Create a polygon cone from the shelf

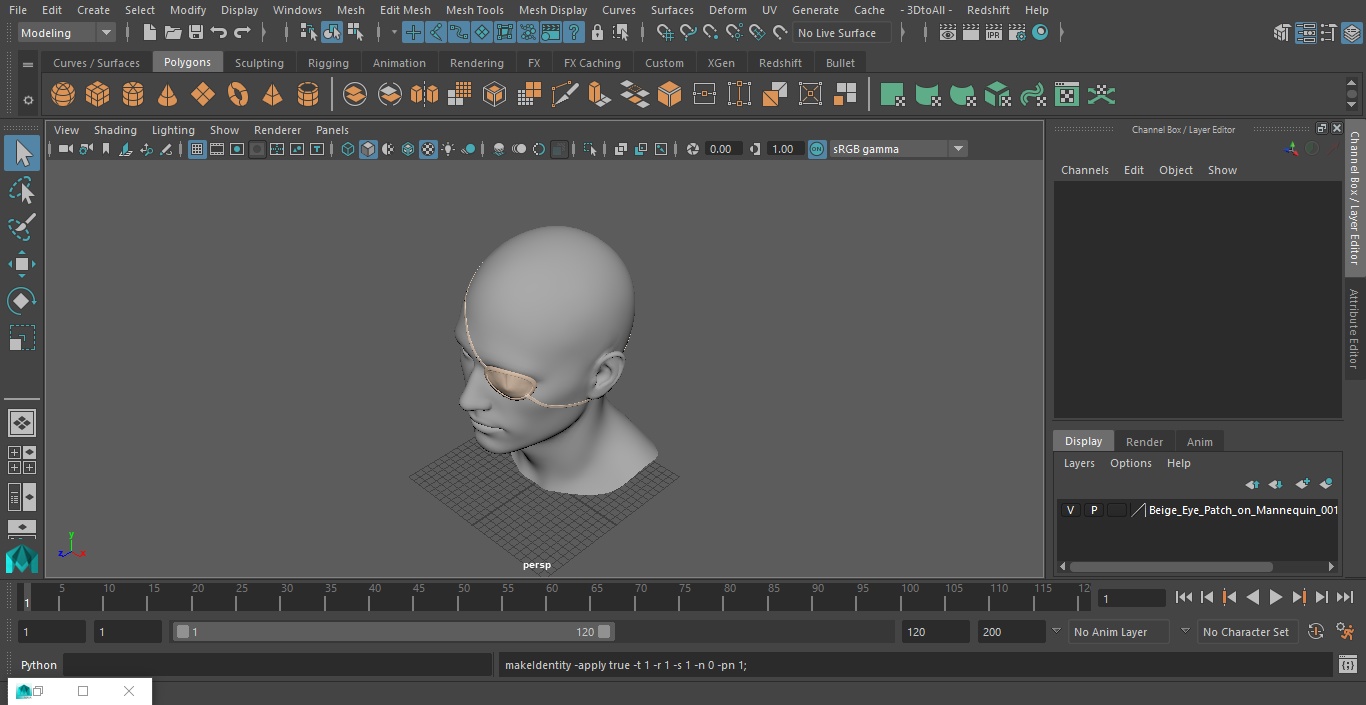pyautogui.click(x=168, y=95)
